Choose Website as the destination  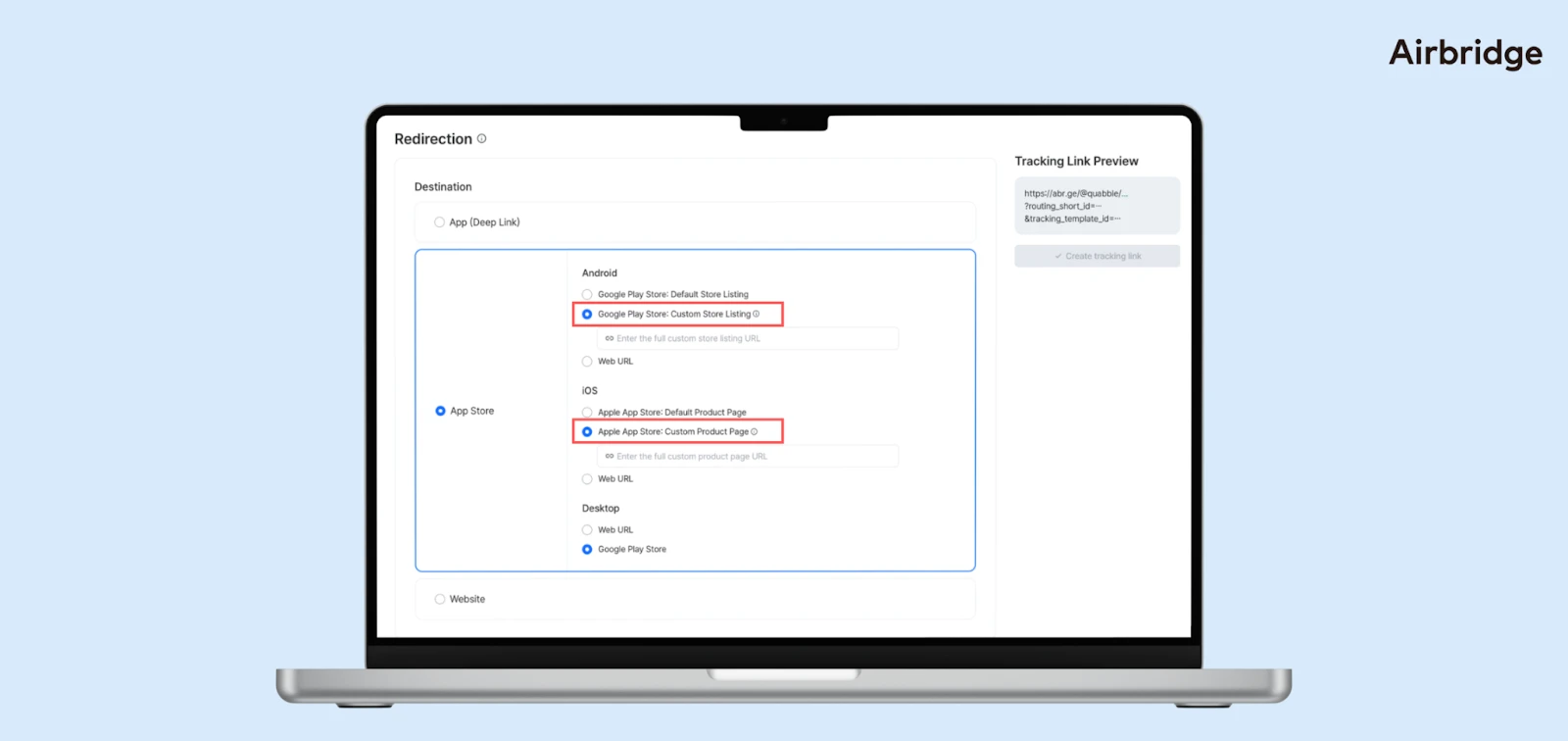440,600
